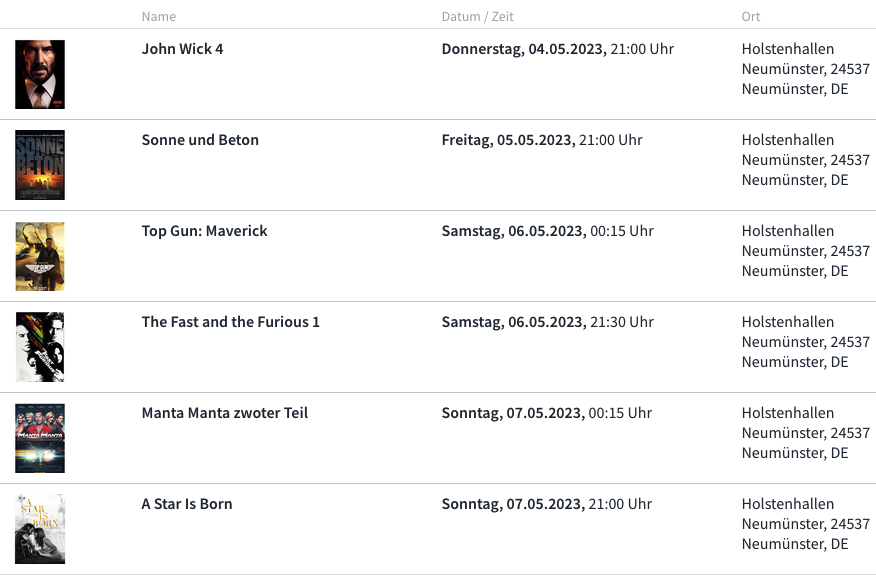Open the Sonne und Beton poster thumbnail
The image size is (876, 578).
40,165
